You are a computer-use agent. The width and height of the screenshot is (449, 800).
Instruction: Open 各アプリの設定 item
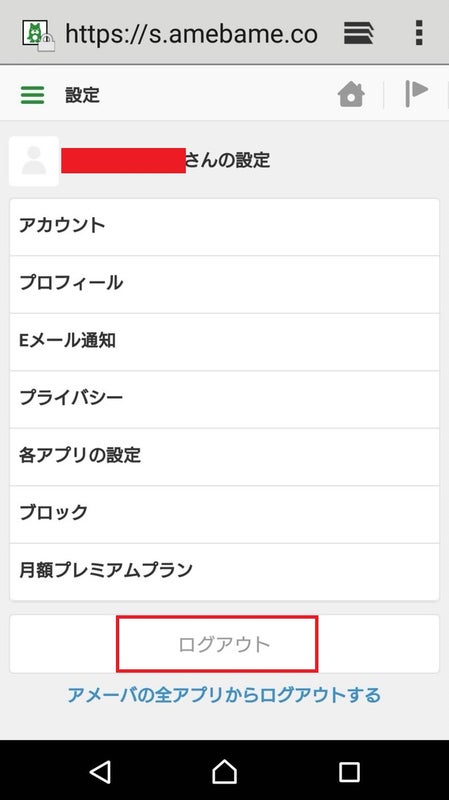coord(224,457)
